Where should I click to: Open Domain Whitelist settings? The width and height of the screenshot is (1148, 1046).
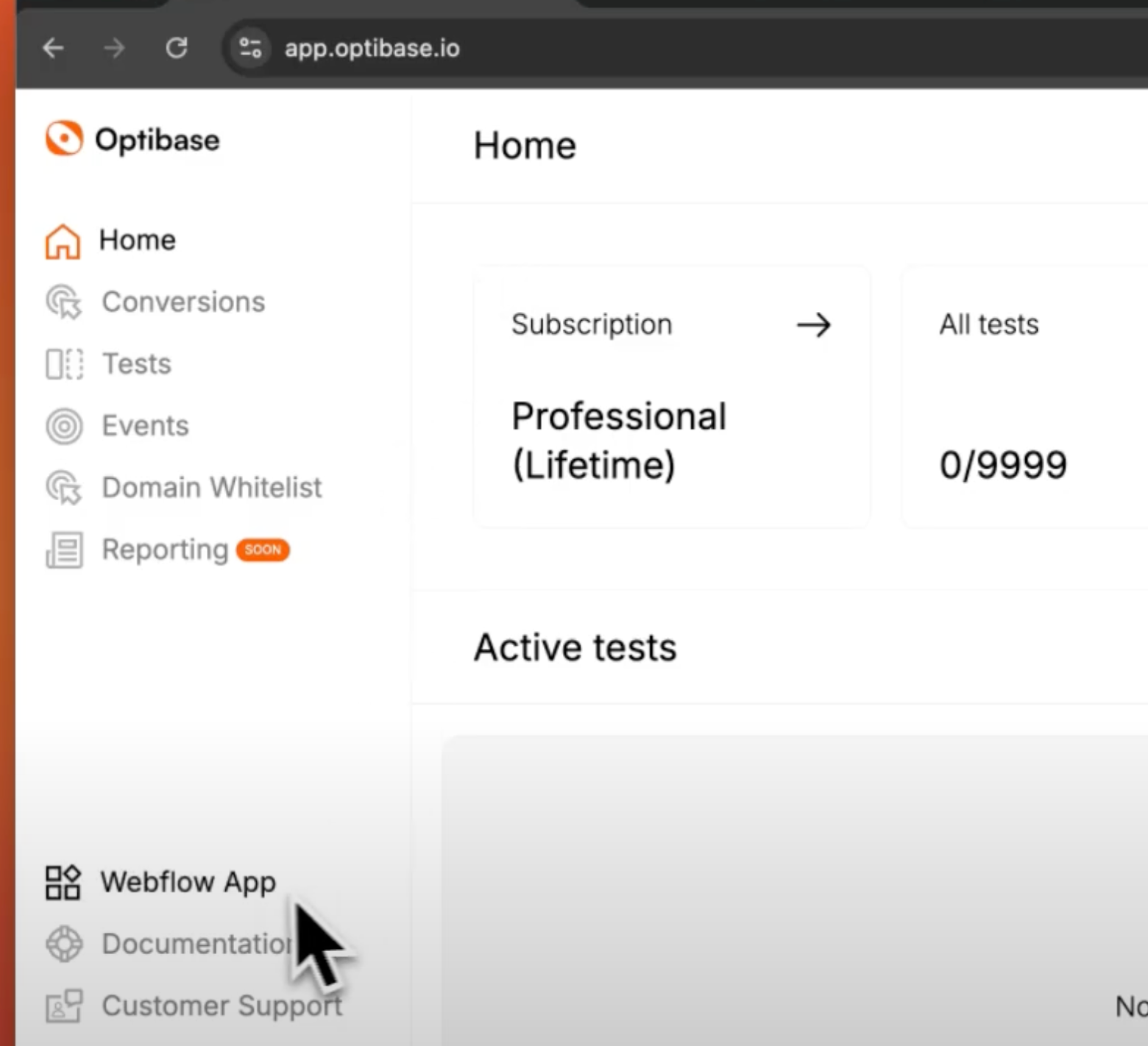click(x=212, y=487)
